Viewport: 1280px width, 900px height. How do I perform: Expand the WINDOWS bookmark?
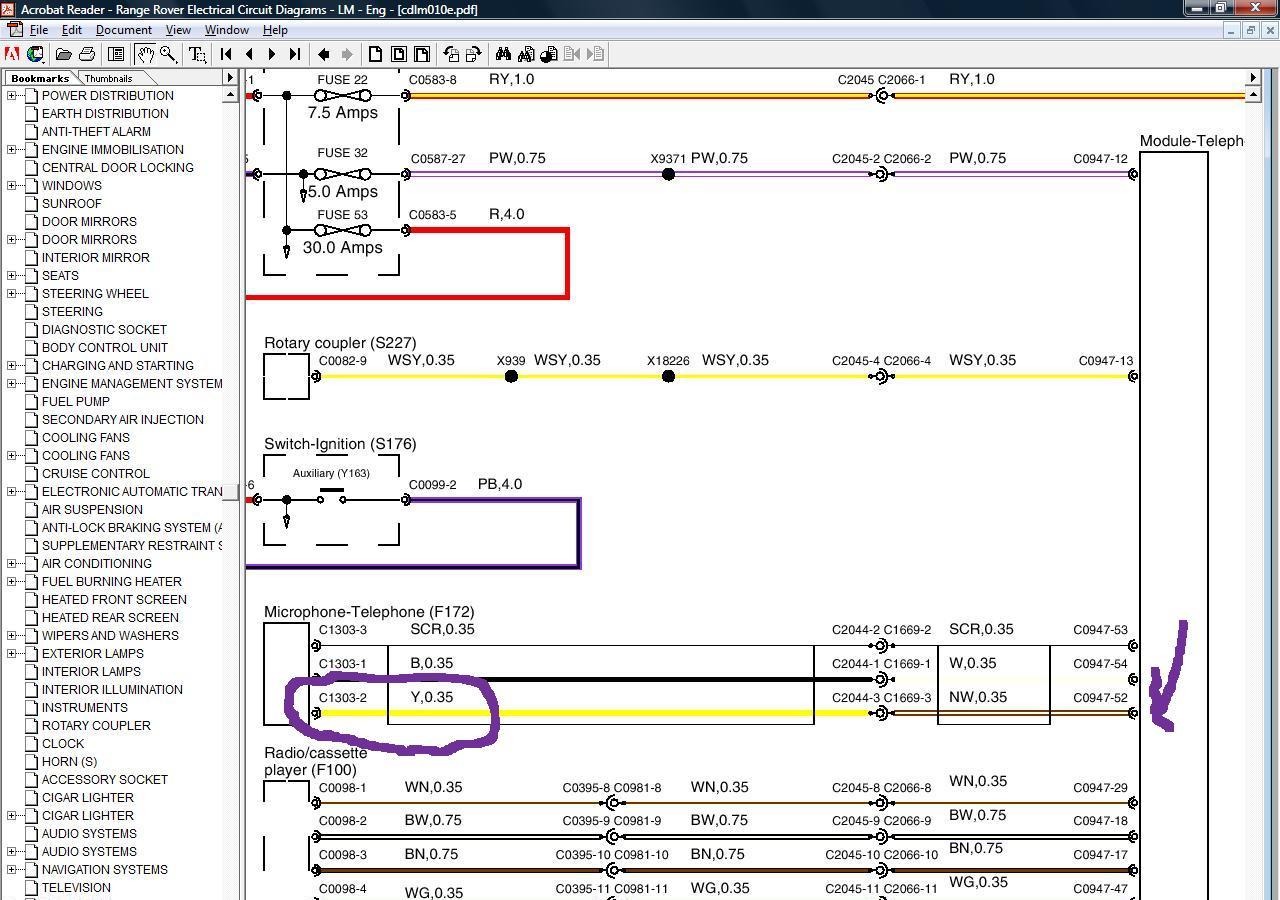12,186
